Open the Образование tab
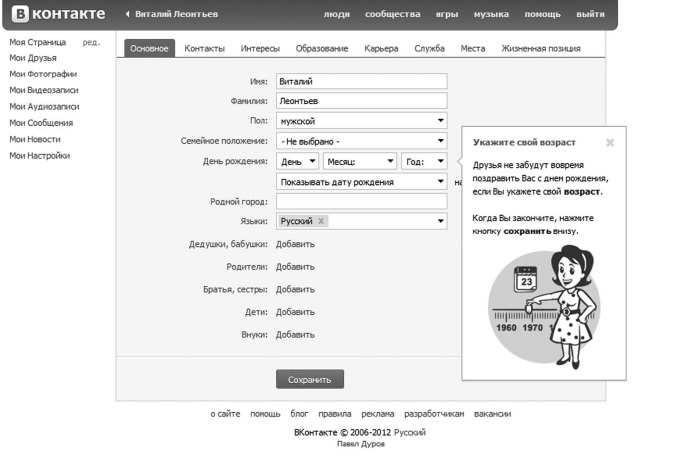 click(322, 48)
